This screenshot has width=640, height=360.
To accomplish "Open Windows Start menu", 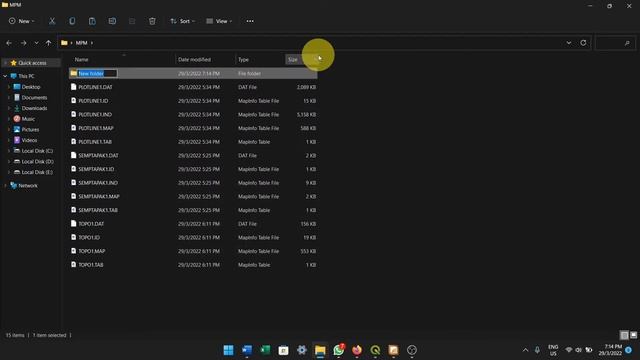I will (x=229, y=350).
